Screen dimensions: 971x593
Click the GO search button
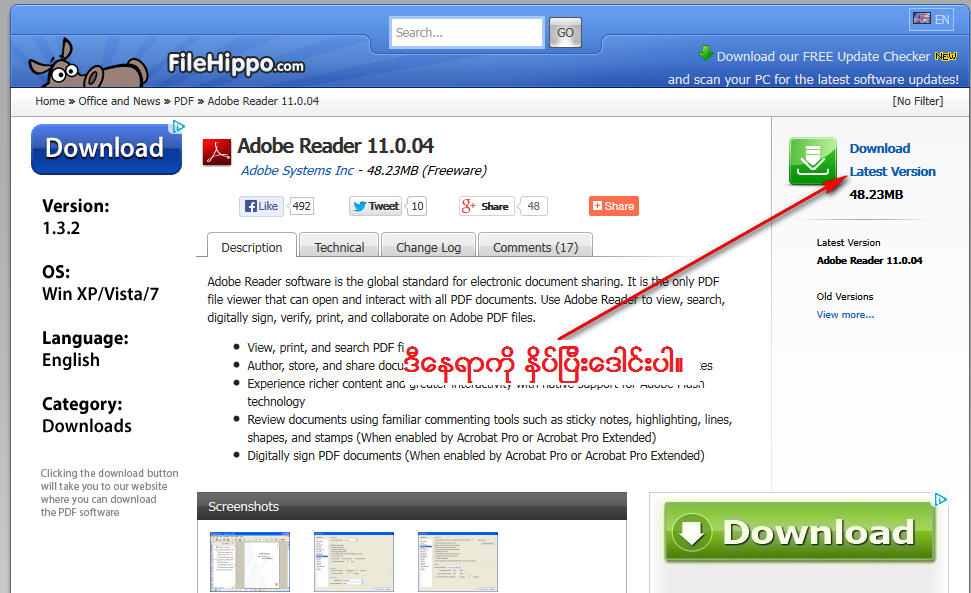point(565,33)
